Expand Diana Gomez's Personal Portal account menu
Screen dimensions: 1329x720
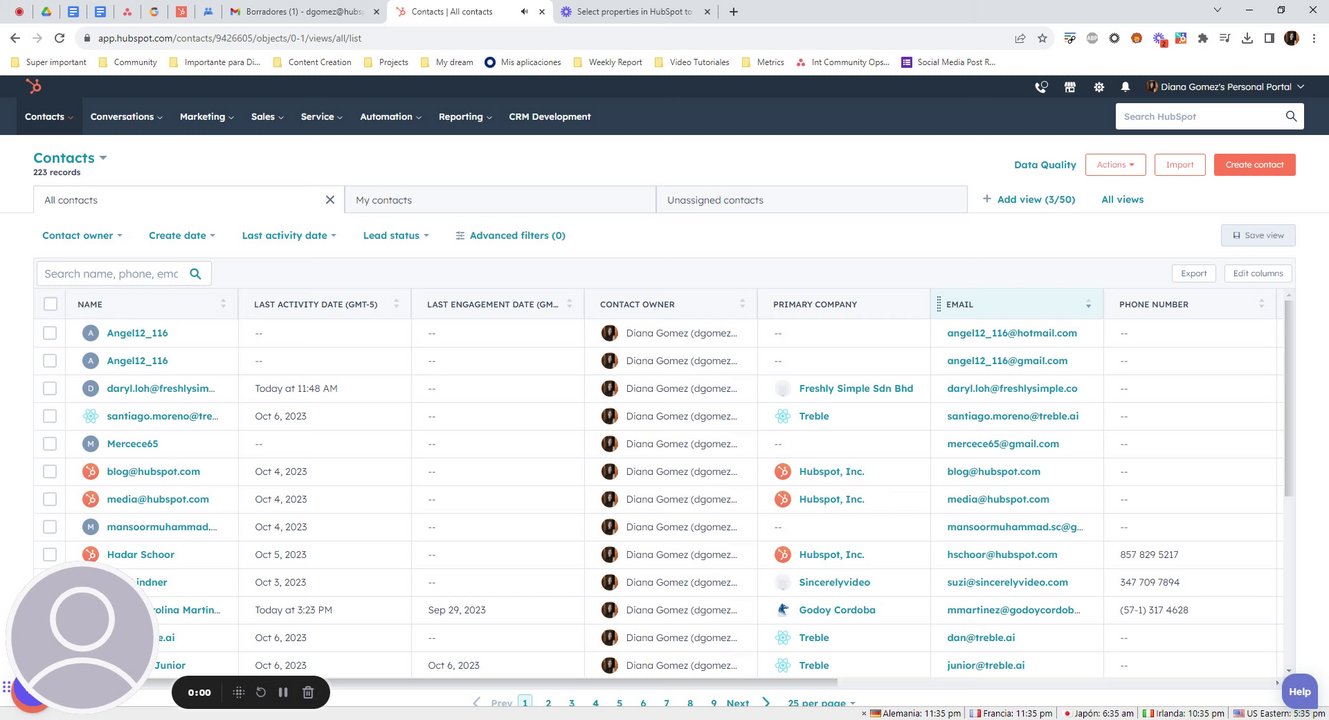pos(1225,87)
